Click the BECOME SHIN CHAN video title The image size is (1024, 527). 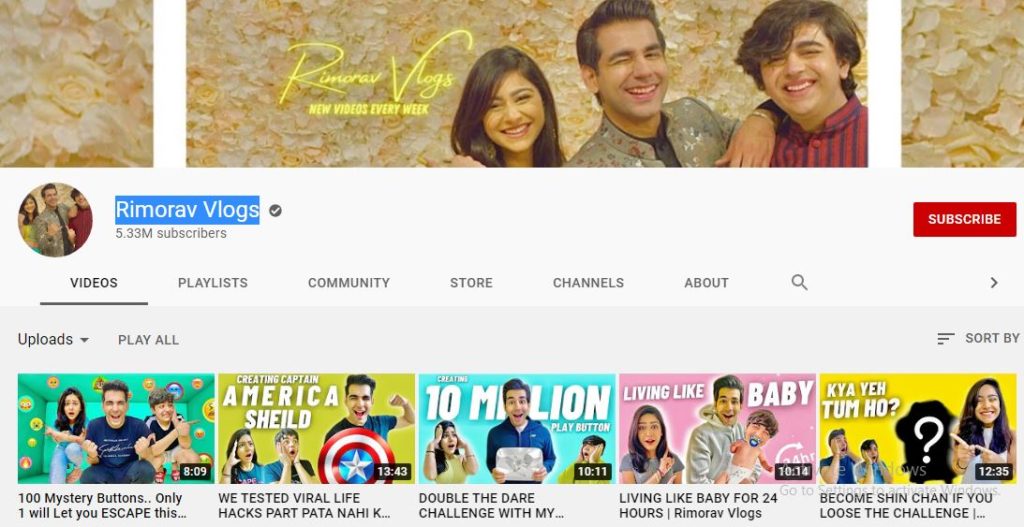click(906, 505)
